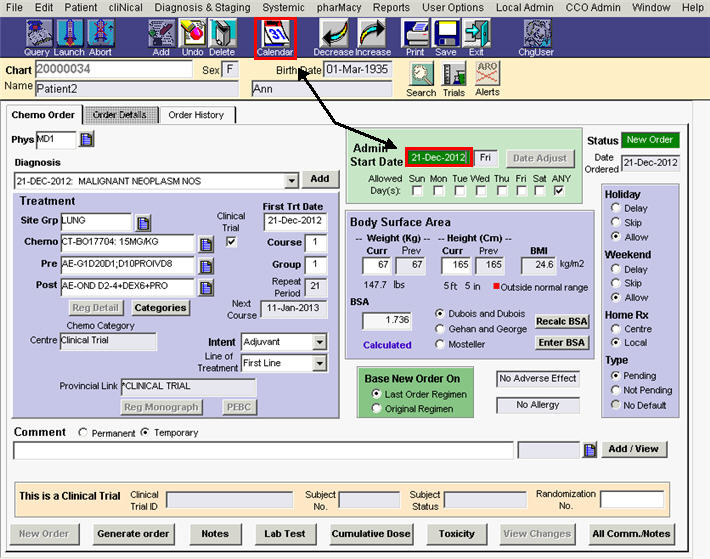Click the Decrease arrow icon
710x559 pixels.
point(334,33)
